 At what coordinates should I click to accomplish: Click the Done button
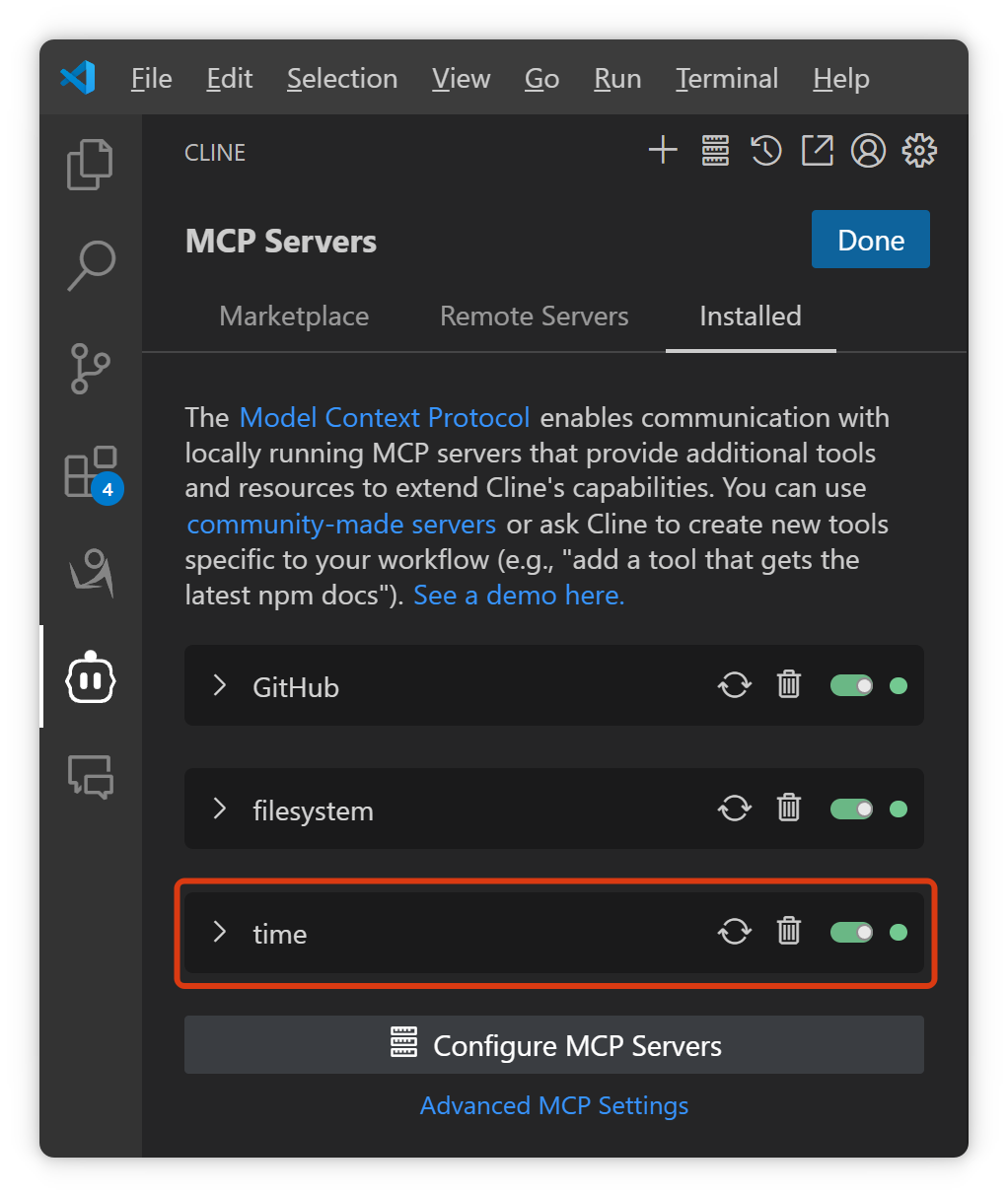click(x=870, y=240)
